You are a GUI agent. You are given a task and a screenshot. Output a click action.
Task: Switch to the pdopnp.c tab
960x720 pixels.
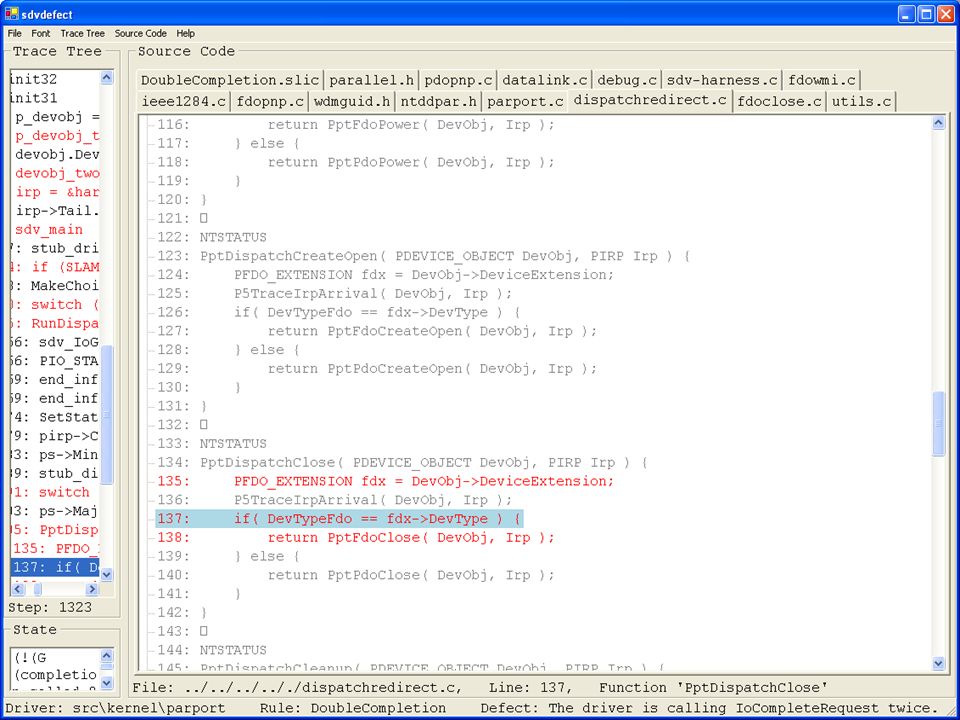458,80
